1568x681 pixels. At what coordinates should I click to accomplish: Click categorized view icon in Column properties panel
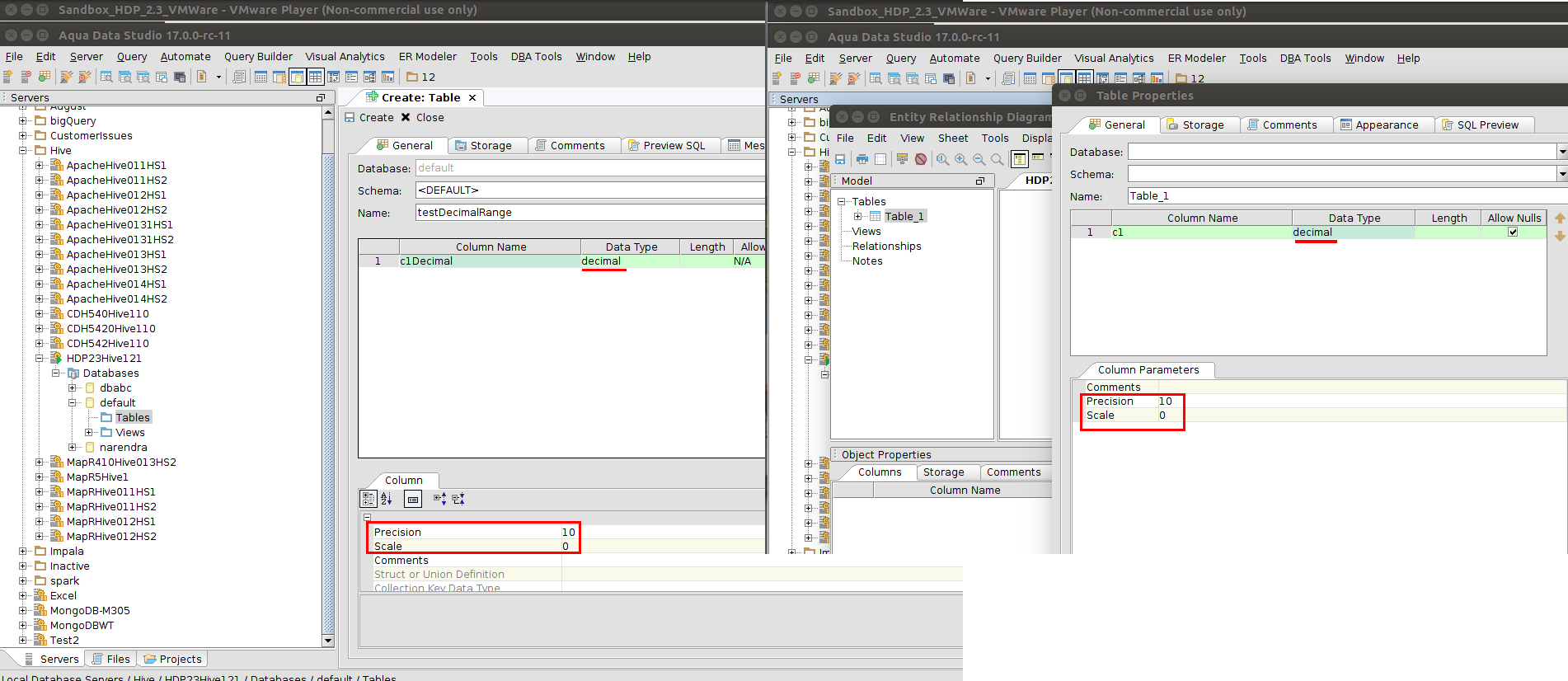pos(369,499)
